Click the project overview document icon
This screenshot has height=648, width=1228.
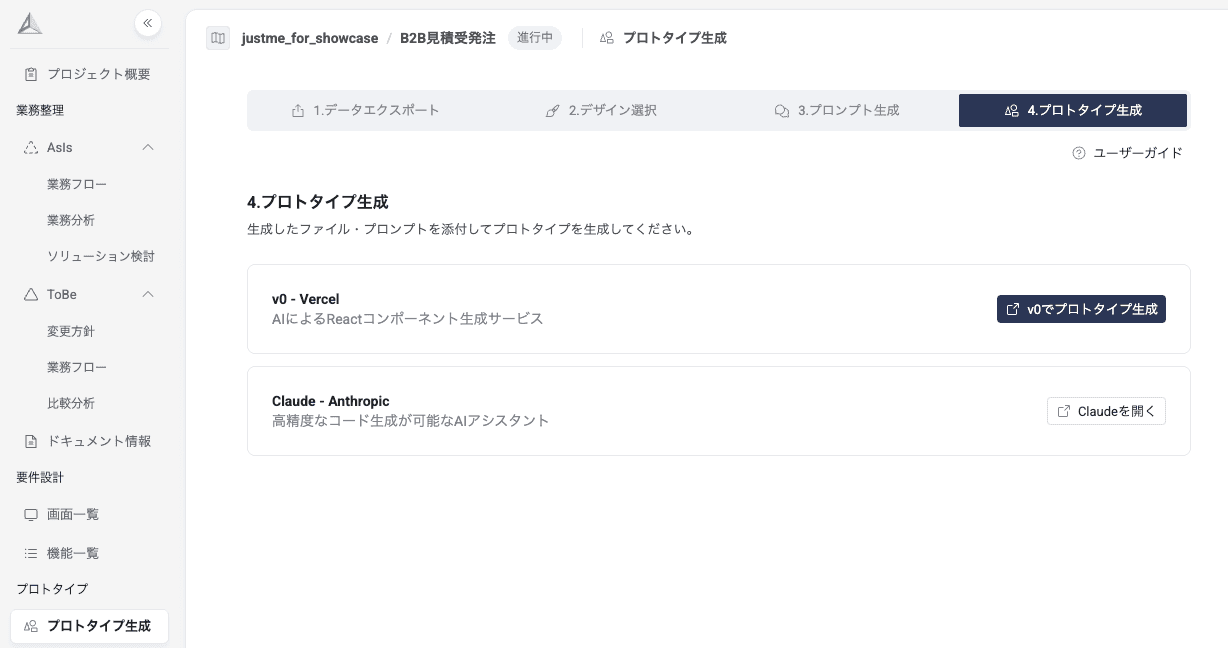pos(30,73)
